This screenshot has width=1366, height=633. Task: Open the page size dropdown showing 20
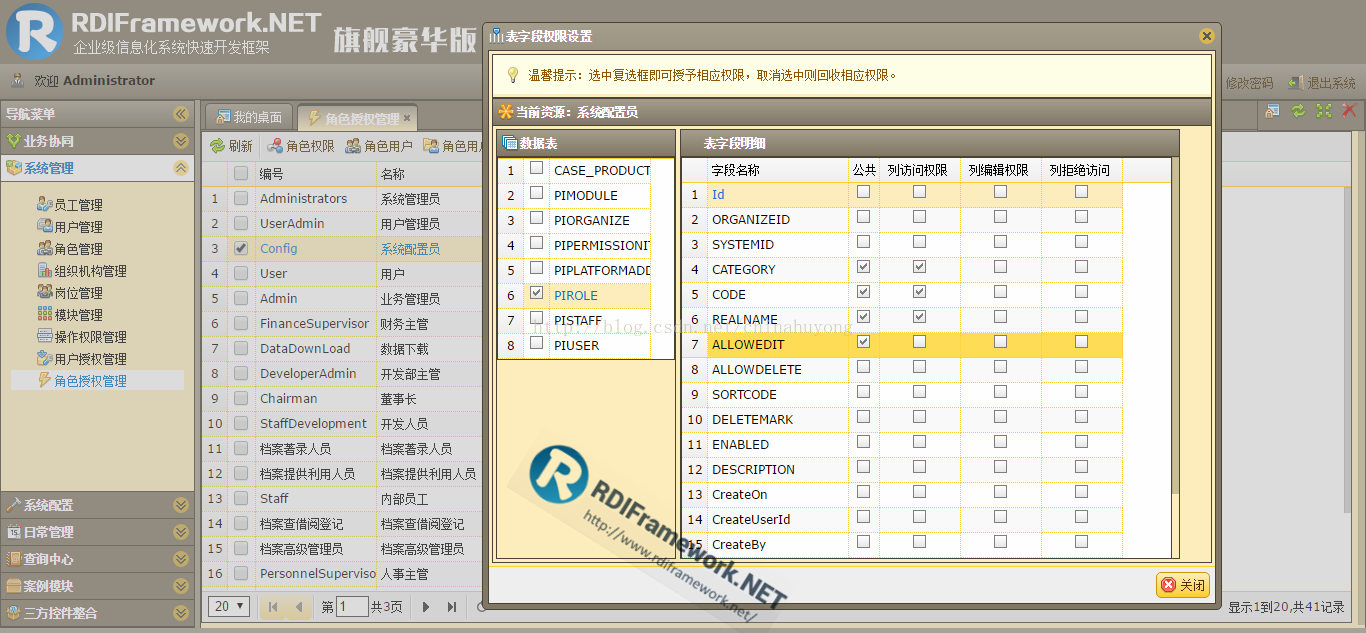(231, 606)
